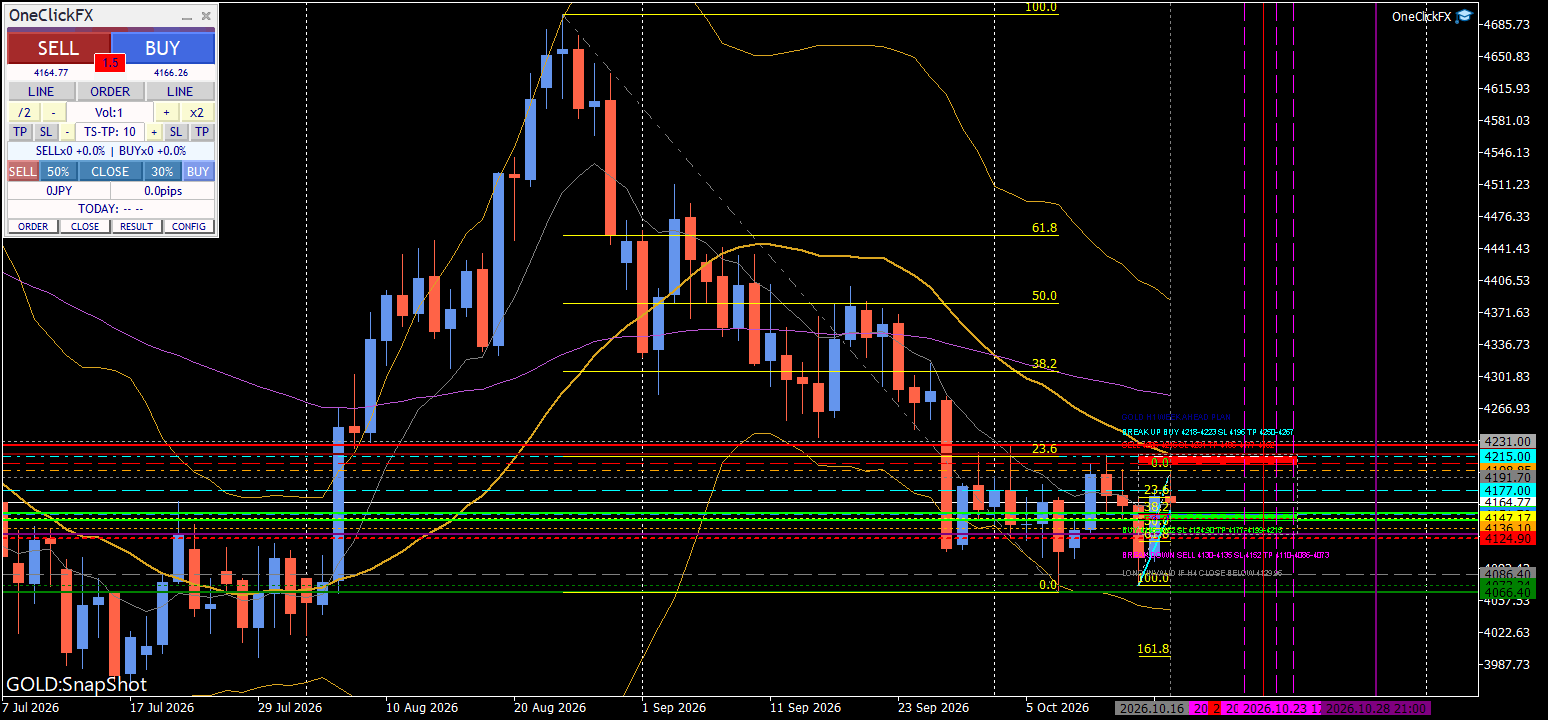Viewport: 1548px width, 720px height.
Task: Hit the large red SELL button
Action: [59, 48]
